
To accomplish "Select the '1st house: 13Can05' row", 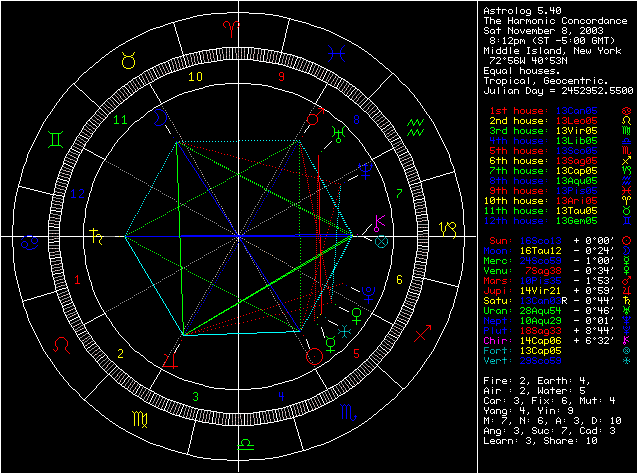I will pyautogui.click(x=543, y=111).
